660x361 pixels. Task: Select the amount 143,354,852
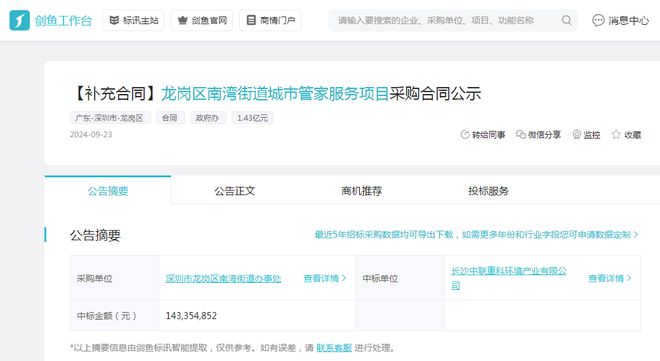[191, 316]
